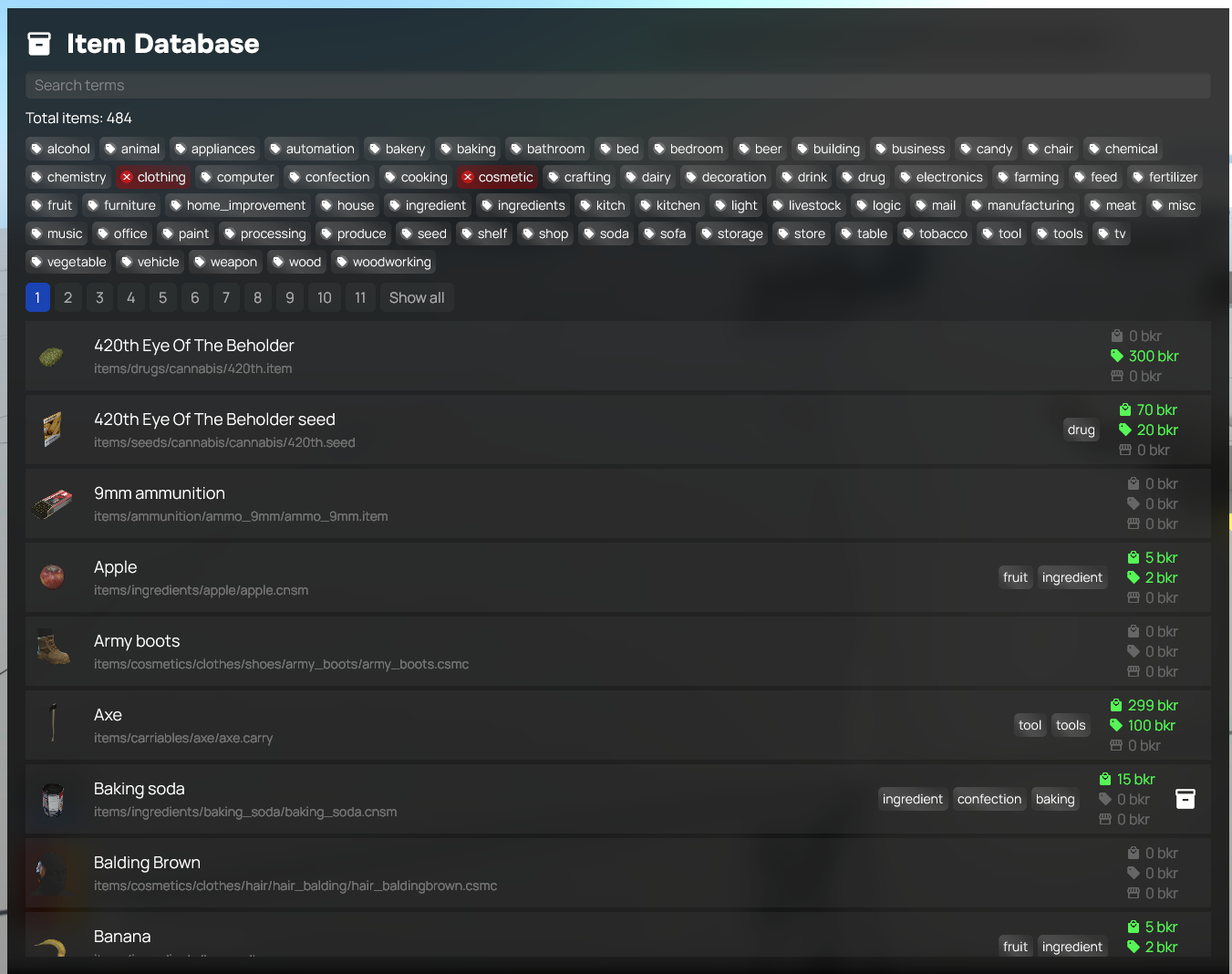1232x974 pixels.
Task: Filter by the manufacturing tag
Action: pyautogui.click(x=1022, y=205)
